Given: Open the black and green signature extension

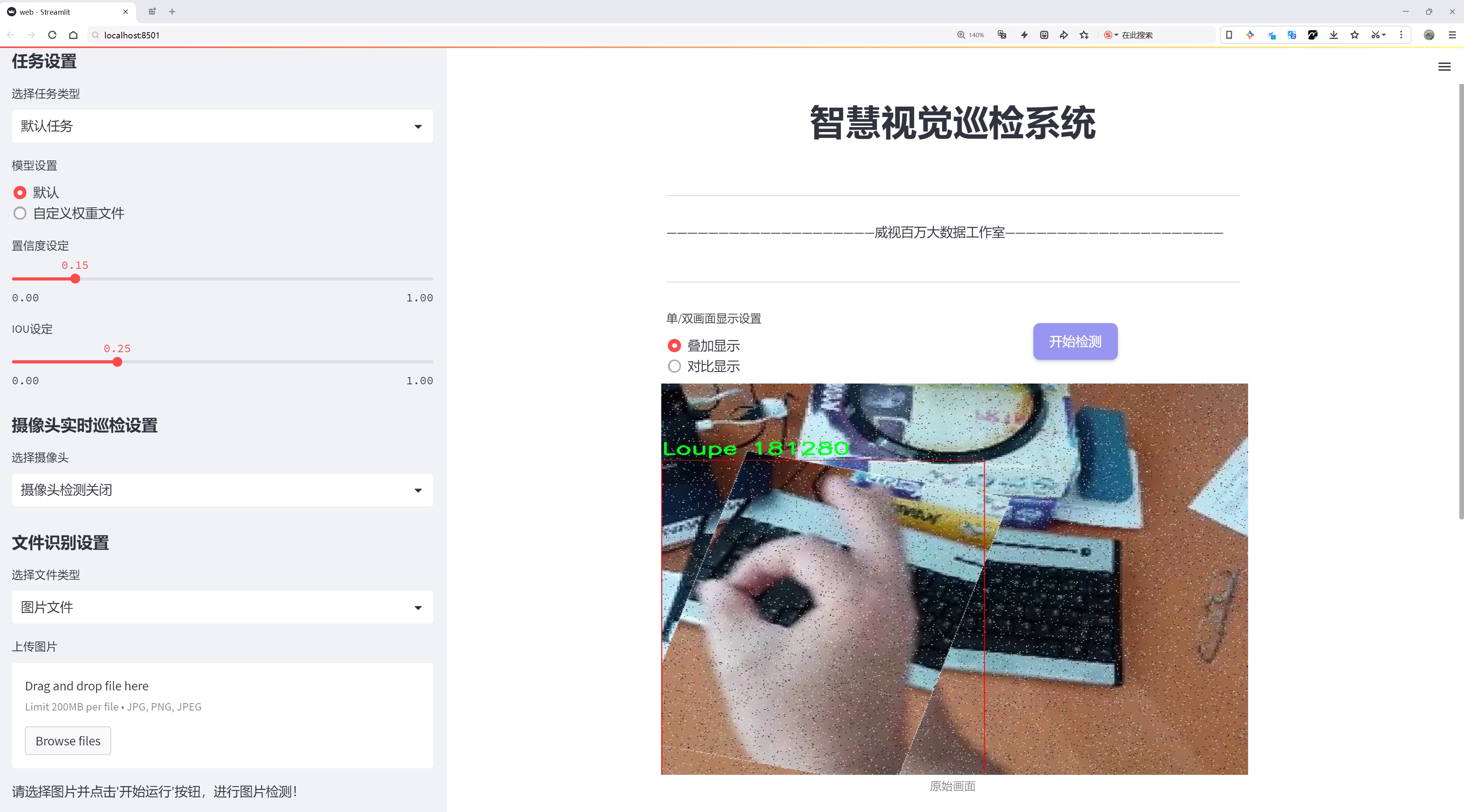Looking at the screenshot, I should pyautogui.click(x=1313, y=35).
